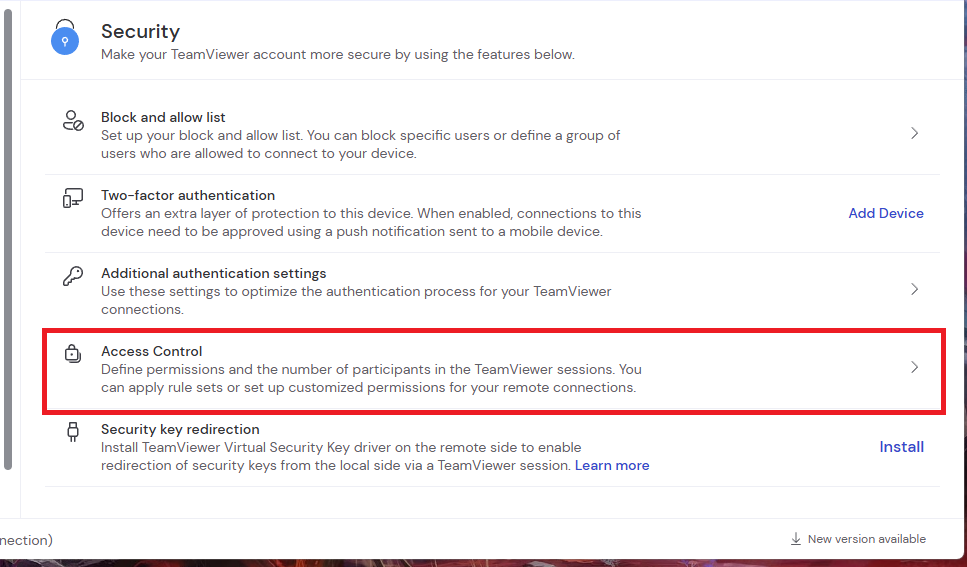This screenshot has height=567, width=967.
Task: Click the Security key redirection USB icon
Action: pyautogui.click(x=73, y=432)
